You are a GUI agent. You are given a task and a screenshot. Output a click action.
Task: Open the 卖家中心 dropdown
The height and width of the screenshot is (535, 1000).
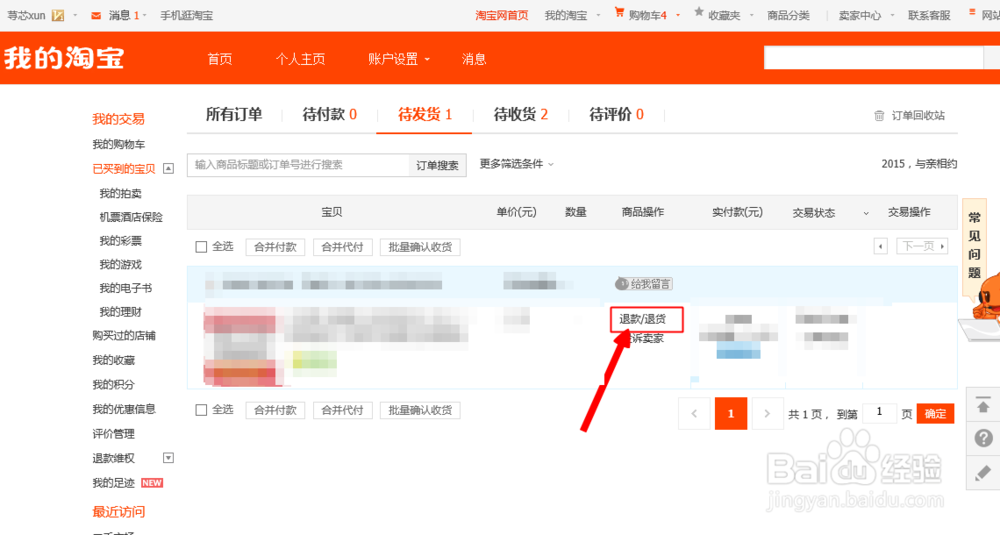tap(866, 15)
